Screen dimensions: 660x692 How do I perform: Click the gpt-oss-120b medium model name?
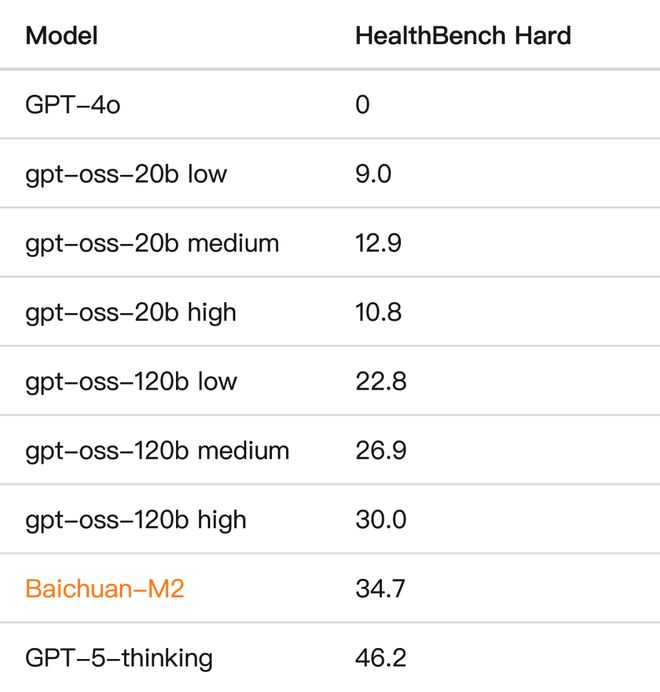[x=157, y=450]
